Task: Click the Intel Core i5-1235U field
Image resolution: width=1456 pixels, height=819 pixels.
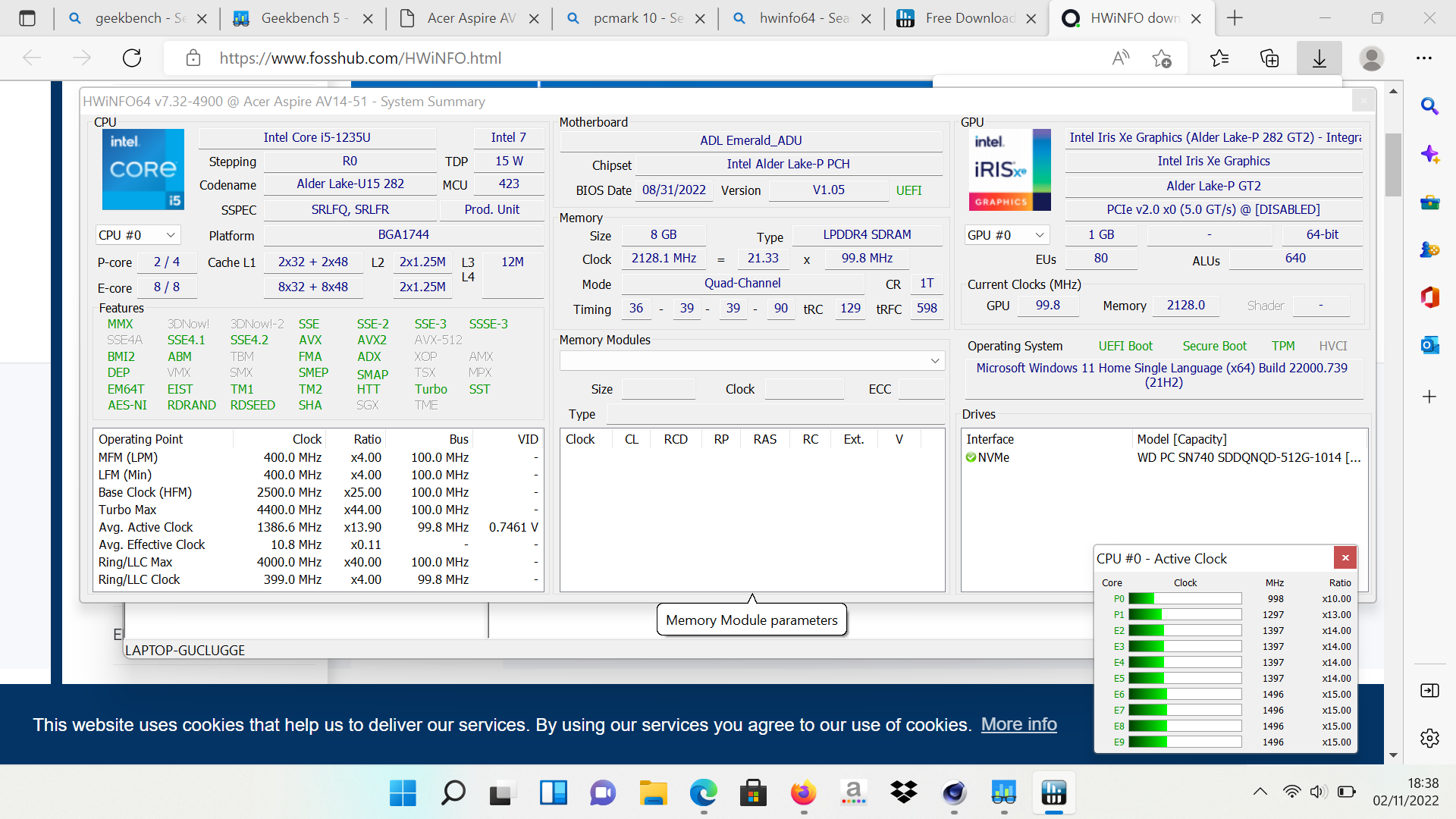Action: pos(317,137)
